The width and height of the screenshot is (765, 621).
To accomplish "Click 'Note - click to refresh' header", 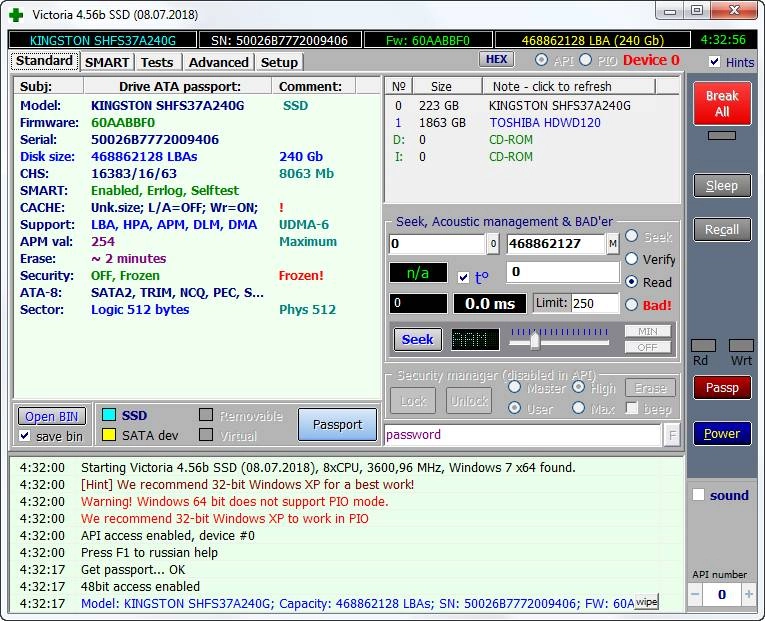I will point(568,86).
